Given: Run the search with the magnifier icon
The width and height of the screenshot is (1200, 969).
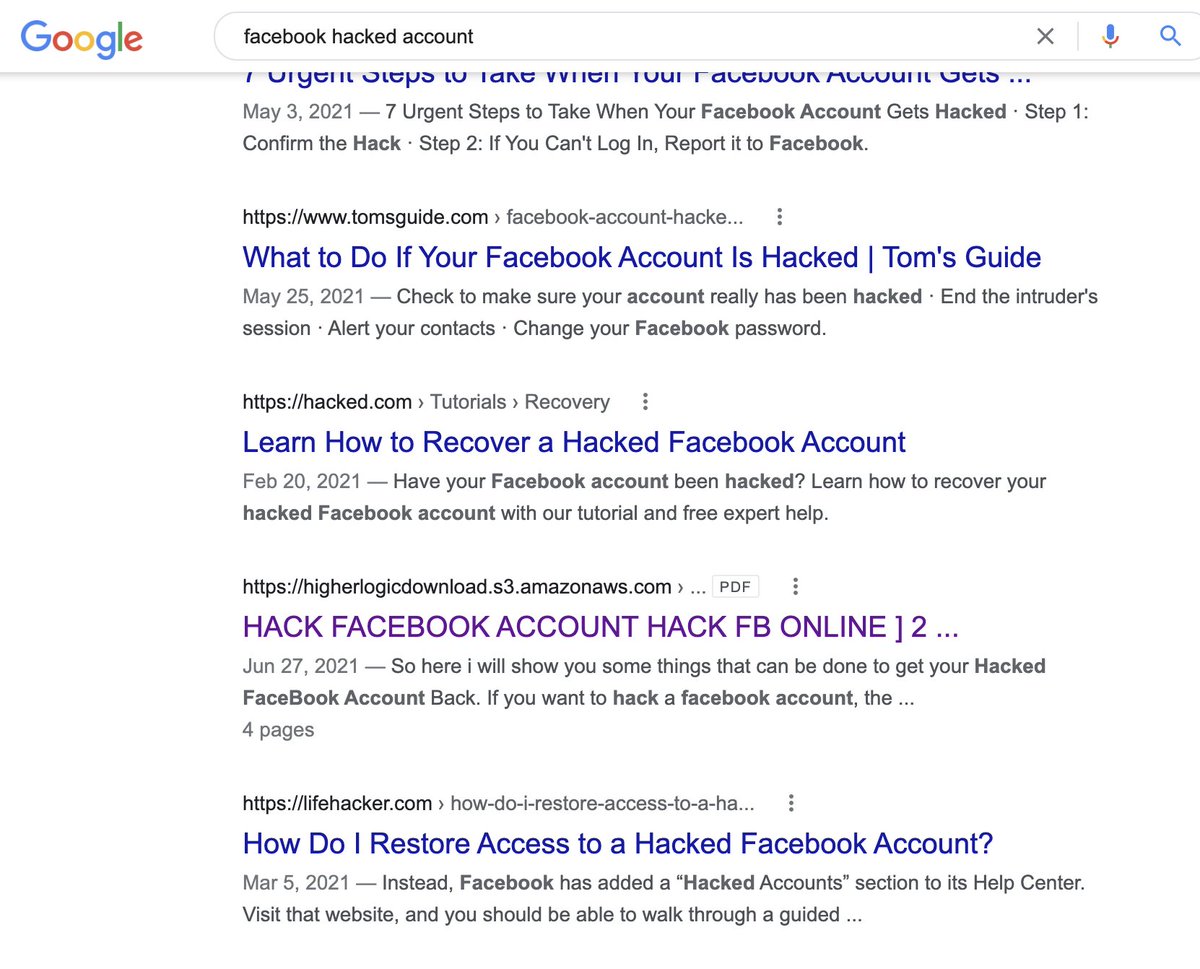Looking at the screenshot, I should (x=1170, y=37).
